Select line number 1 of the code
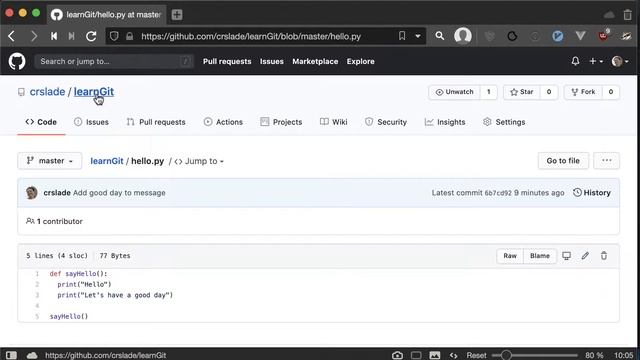This screenshot has height=360, width=640. [37, 274]
